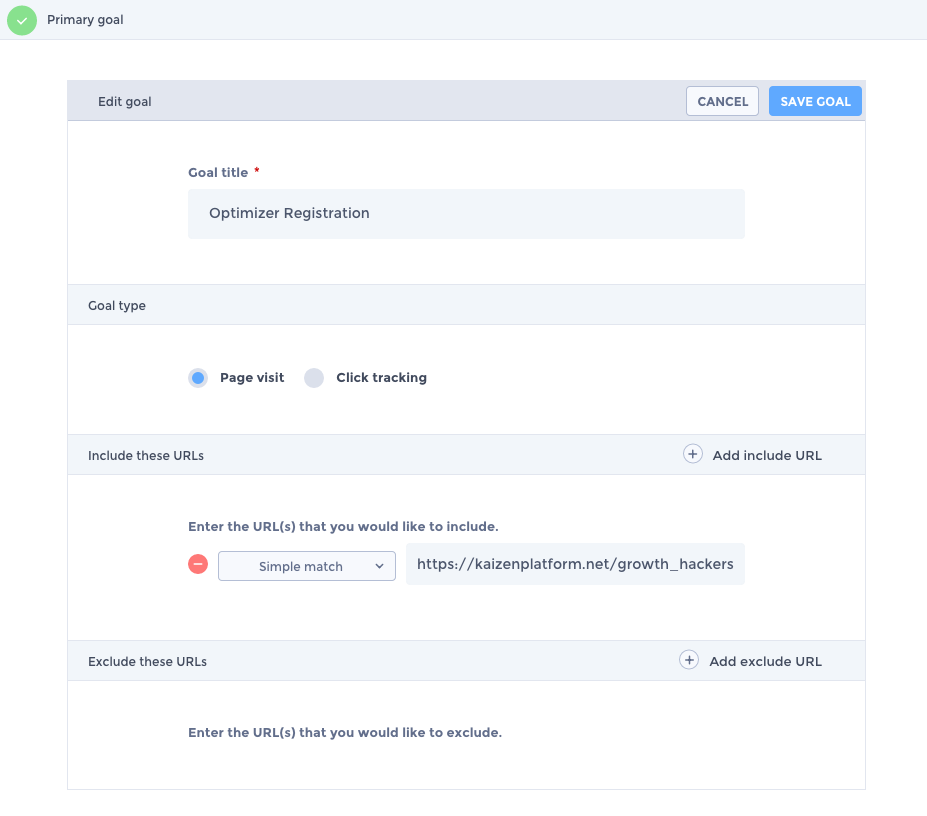
Task: Click the include URL text field
Action: point(575,564)
